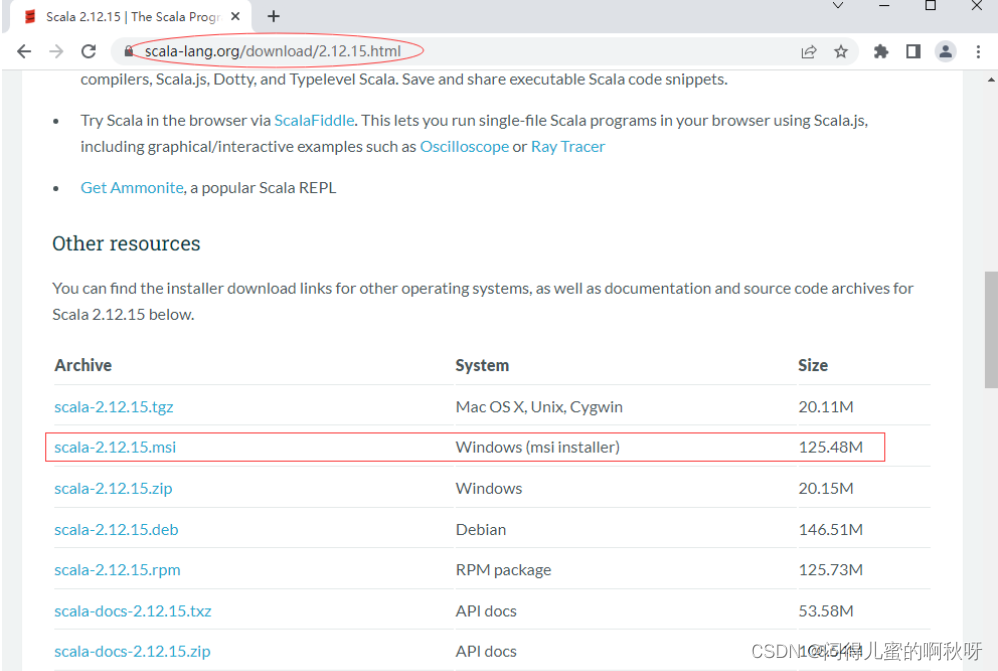Click the Scala favicon on the tab
Screen dimensions: 998x671
pyautogui.click(x=29, y=17)
